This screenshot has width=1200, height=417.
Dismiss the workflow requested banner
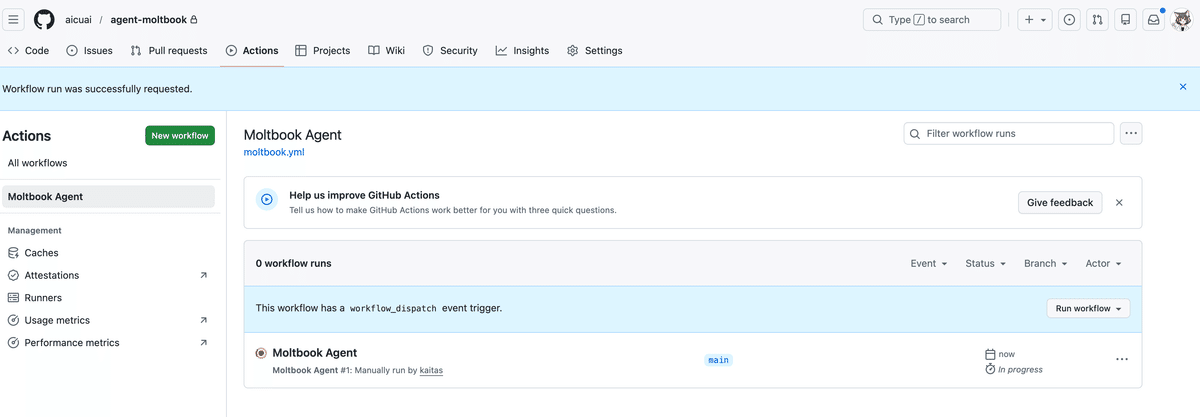pos(1183,88)
